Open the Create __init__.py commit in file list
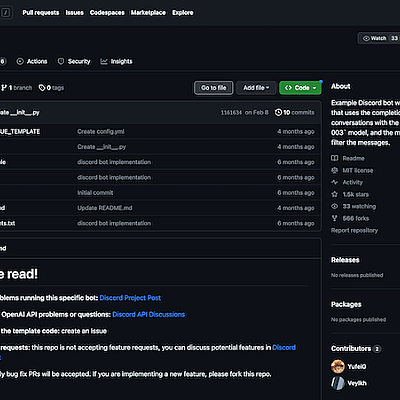Viewport: 400px width, 400px height. 101,147
